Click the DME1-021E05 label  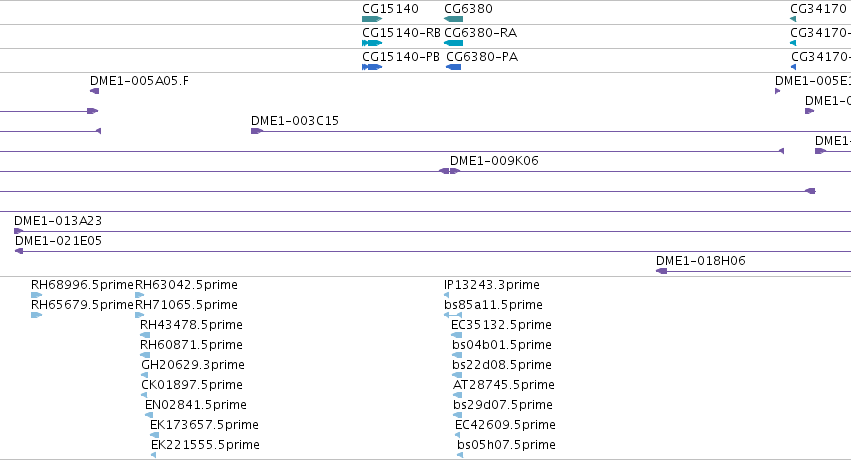[x=59, y=241]
